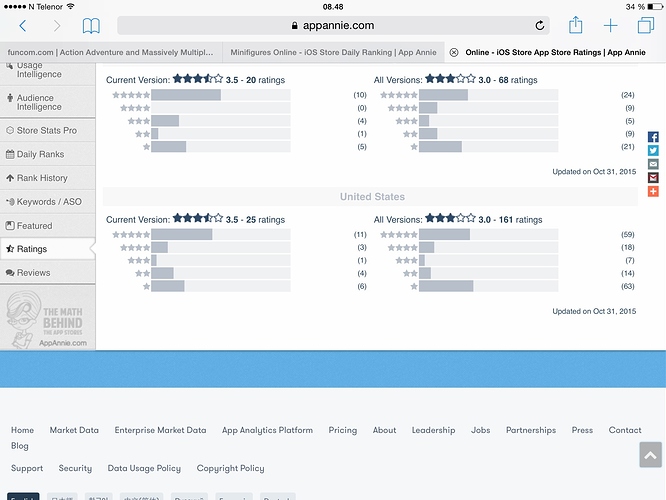Show all tabs overview icon

click(646, 25)
